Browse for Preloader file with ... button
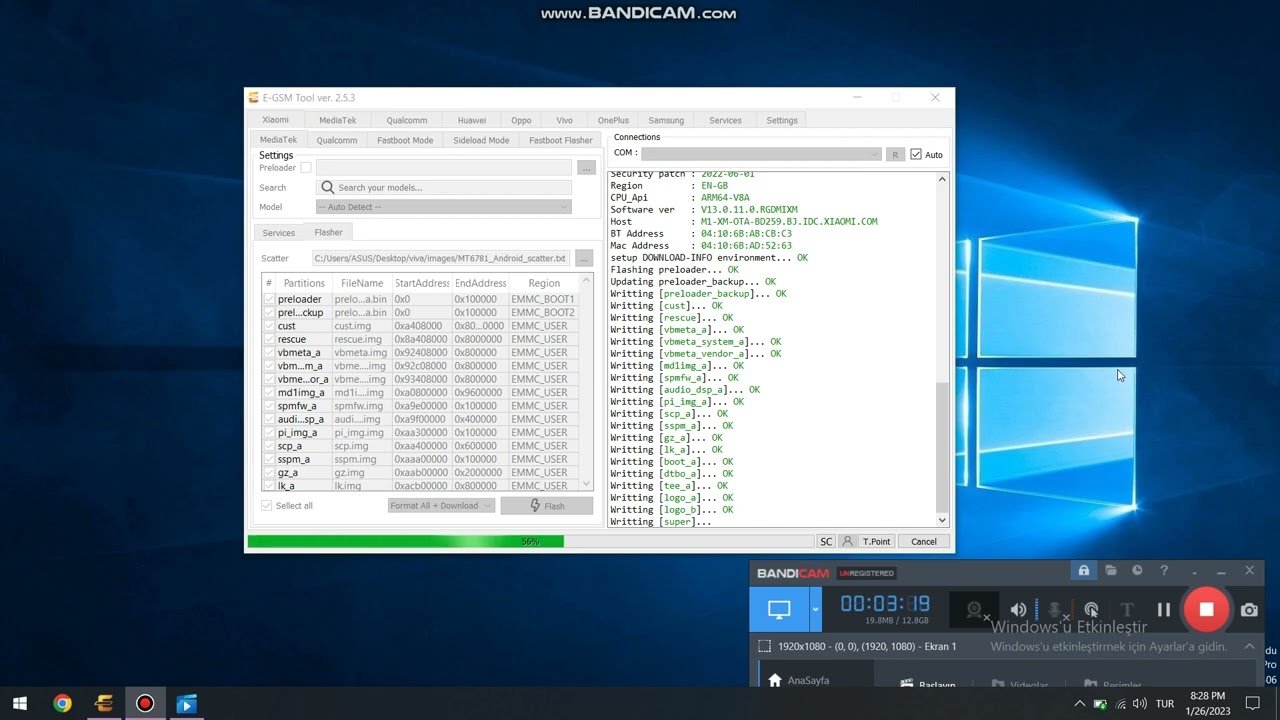The image size is (1280, 720). tap(586, 168)
